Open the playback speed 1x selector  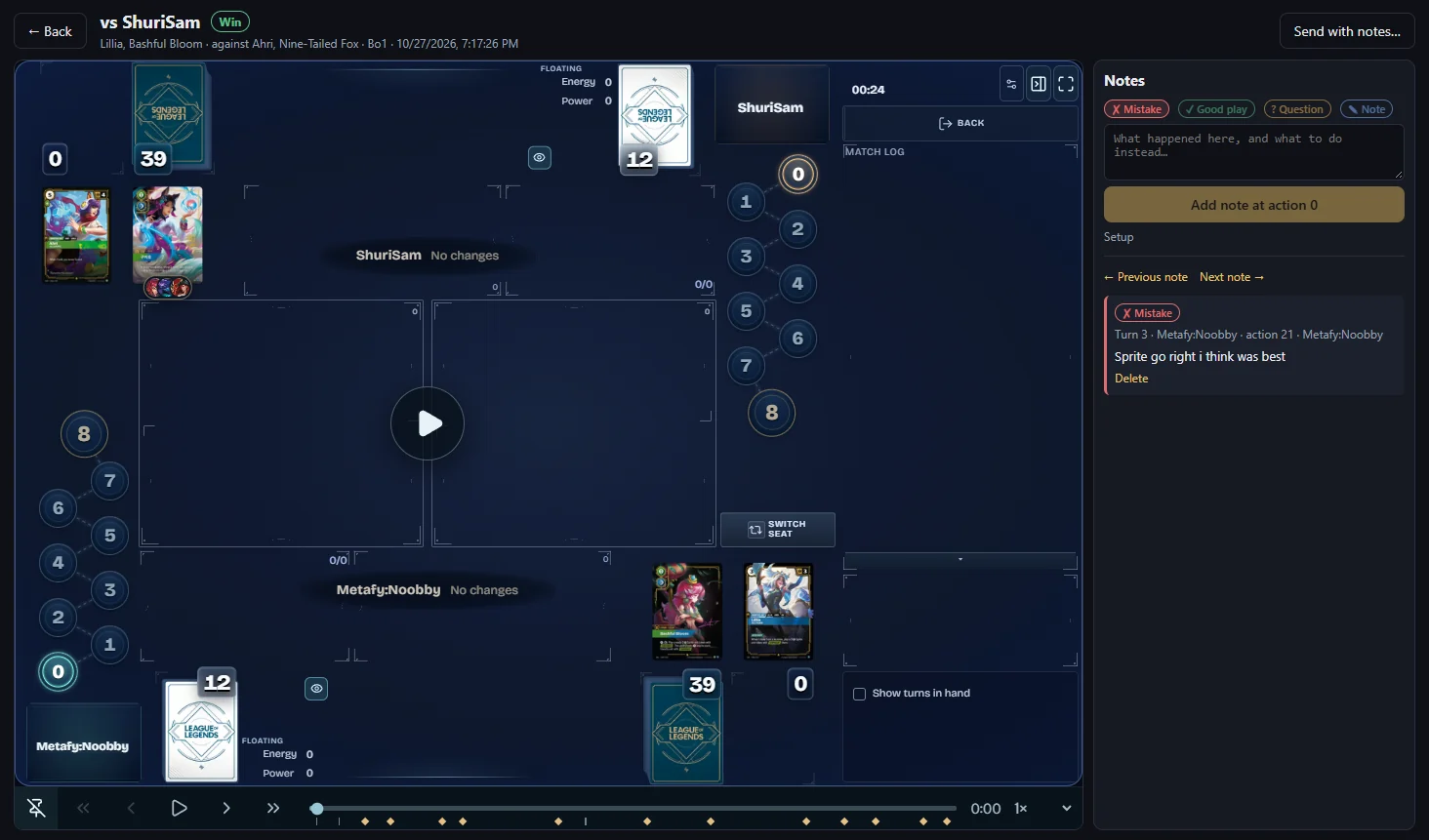[x=1021, y=808]
